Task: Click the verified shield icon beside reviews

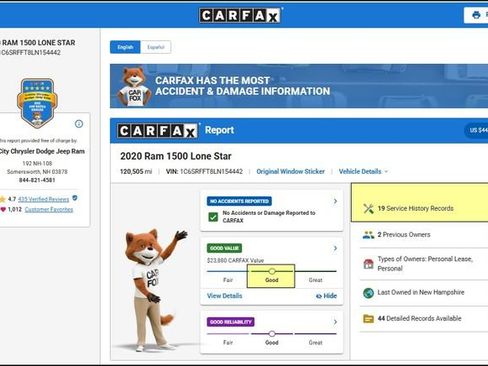Action: (x=75, y=198)
